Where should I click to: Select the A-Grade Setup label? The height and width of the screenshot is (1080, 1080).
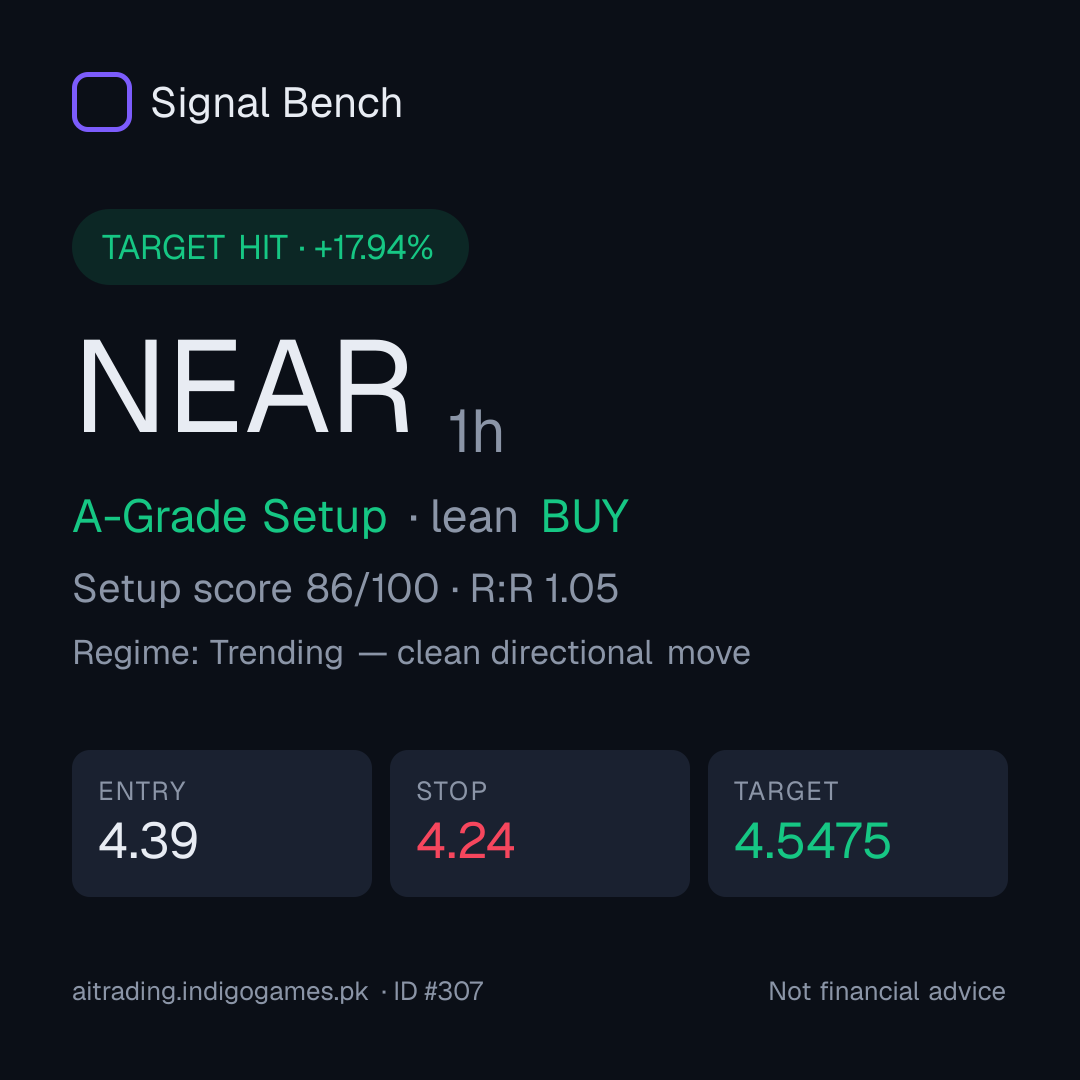coord(229,516)
